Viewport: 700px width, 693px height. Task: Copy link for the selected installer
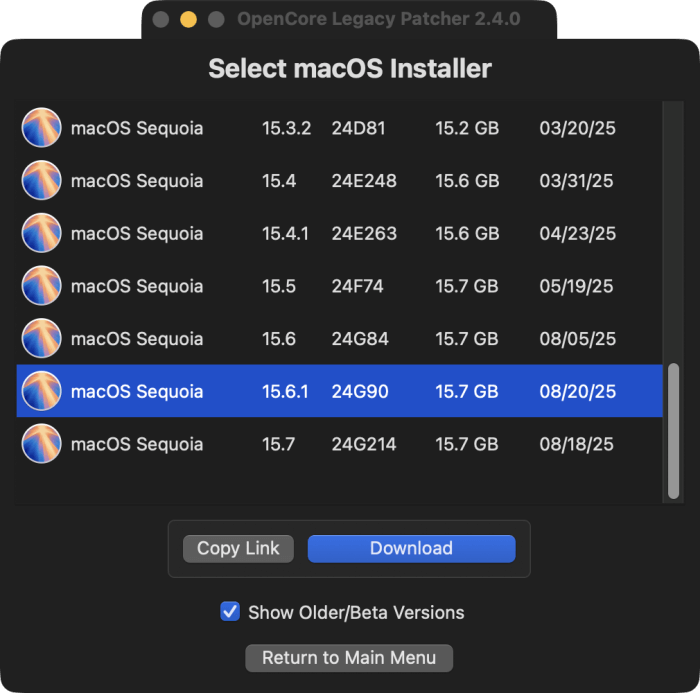click(x=238, y=548)
